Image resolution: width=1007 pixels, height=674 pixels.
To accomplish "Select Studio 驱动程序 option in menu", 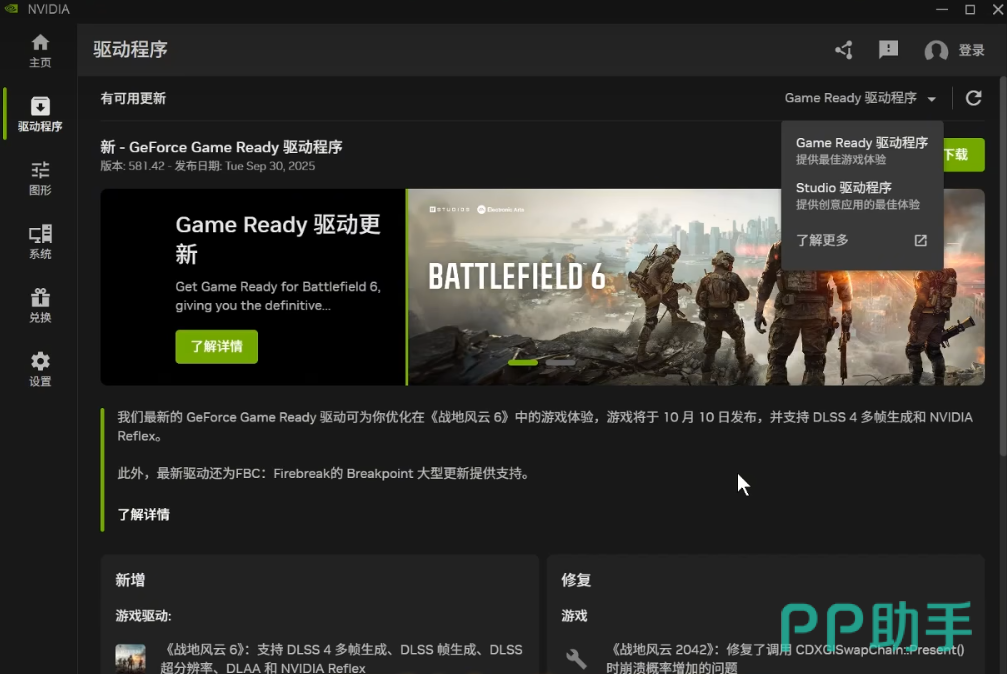I will 857,195.
